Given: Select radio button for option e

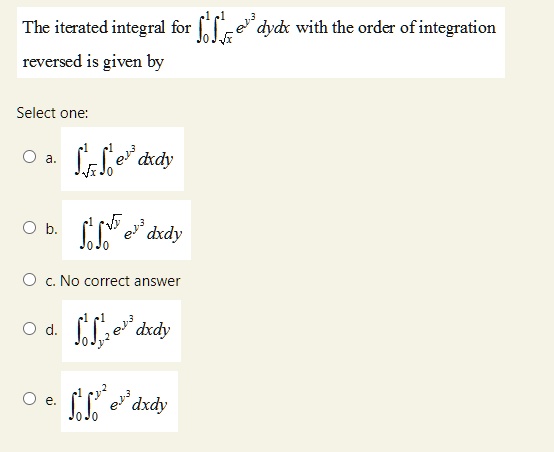Looking at the screenshot, I should pos(29,399).
